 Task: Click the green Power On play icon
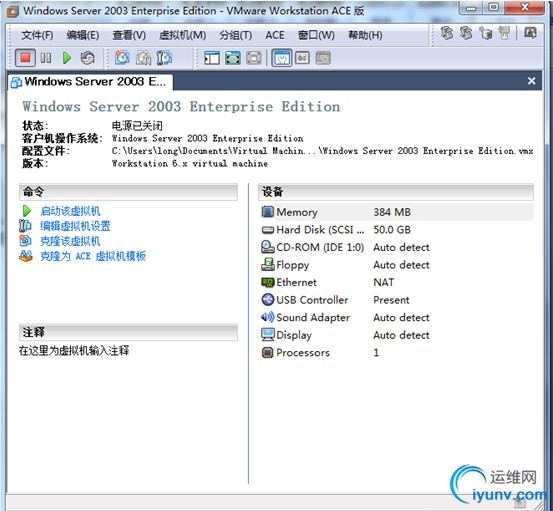66,58
